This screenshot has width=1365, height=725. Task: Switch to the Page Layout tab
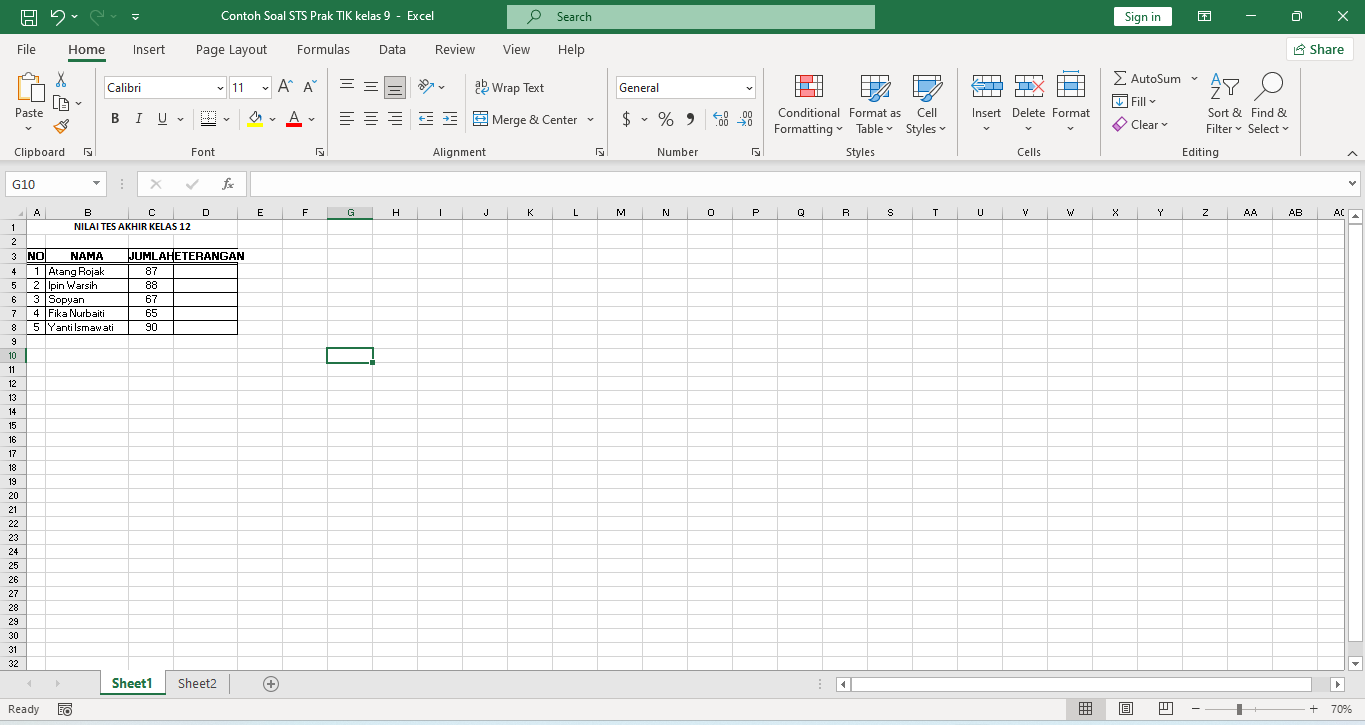(x=231, y=49)
